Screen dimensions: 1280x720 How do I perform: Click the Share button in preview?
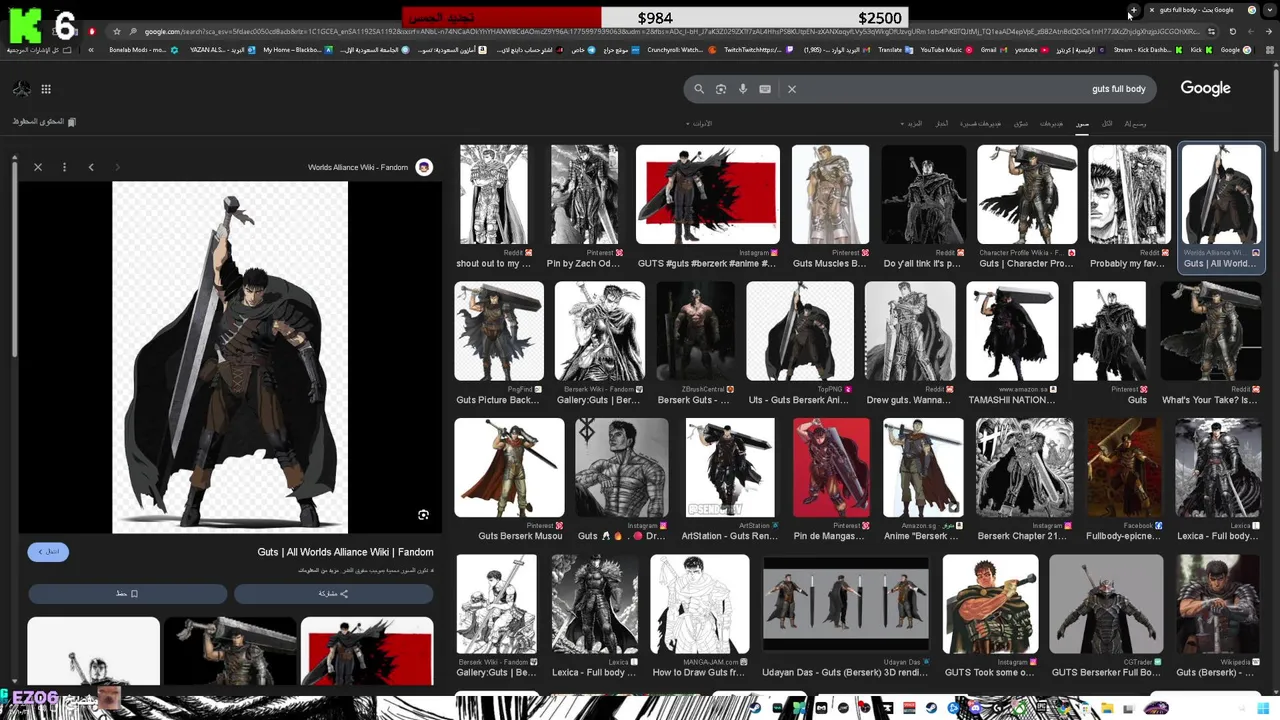coord(334,594)
